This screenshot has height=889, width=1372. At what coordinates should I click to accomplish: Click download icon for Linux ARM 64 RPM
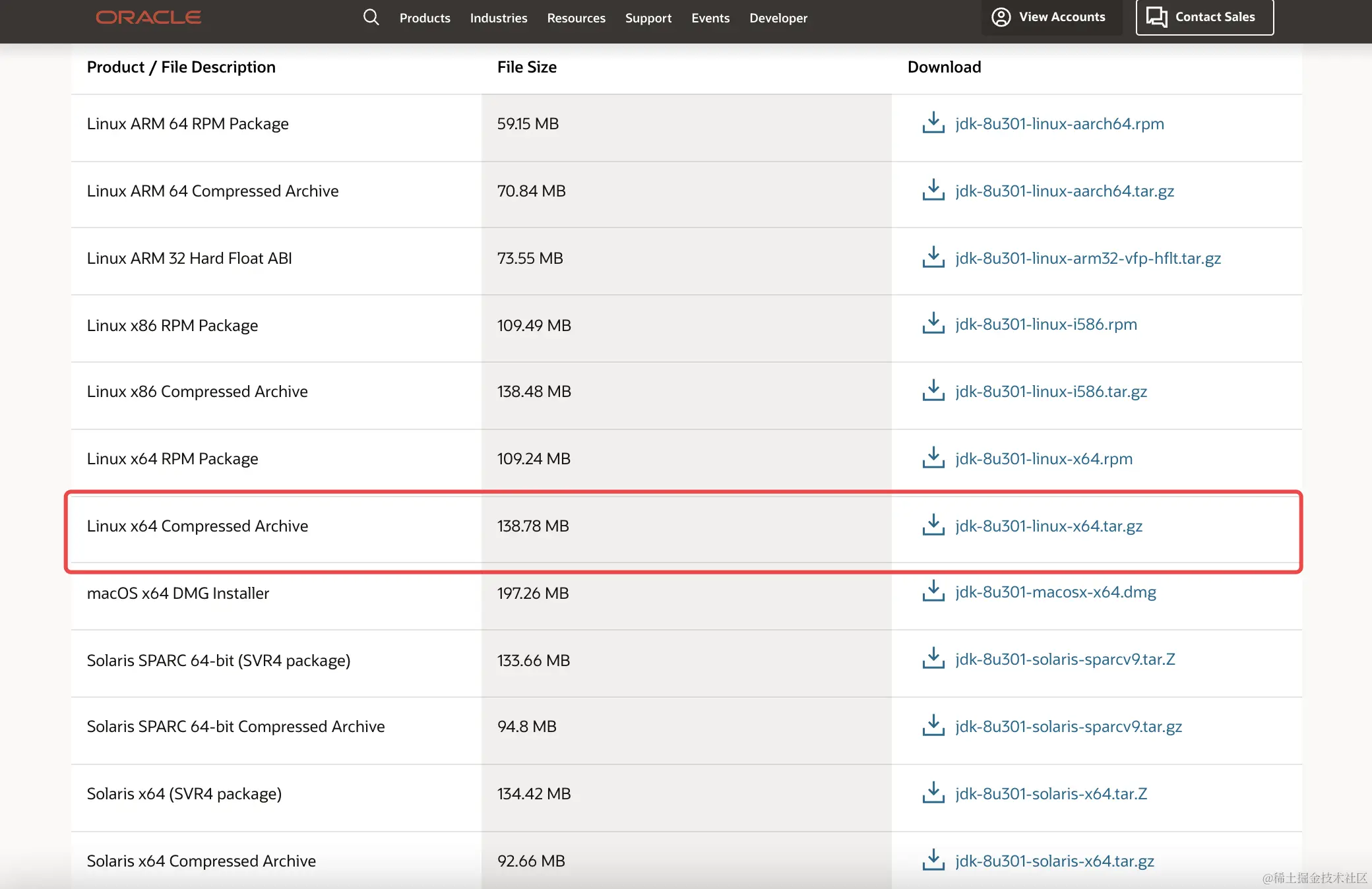tap(933, 123)
